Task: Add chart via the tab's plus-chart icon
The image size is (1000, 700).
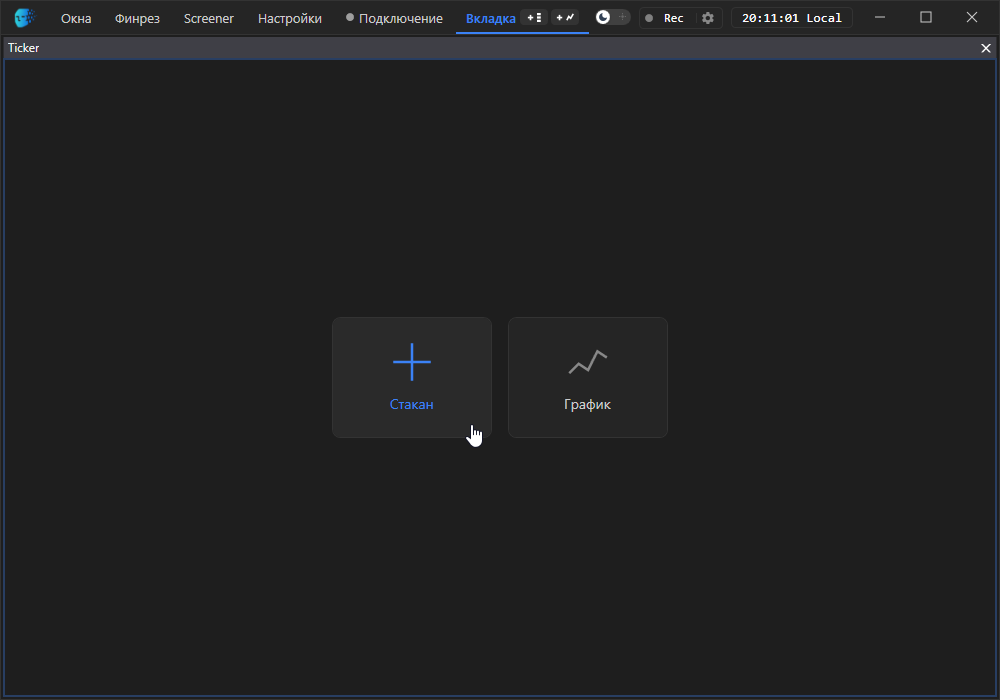Action: (x=565, y=18)
